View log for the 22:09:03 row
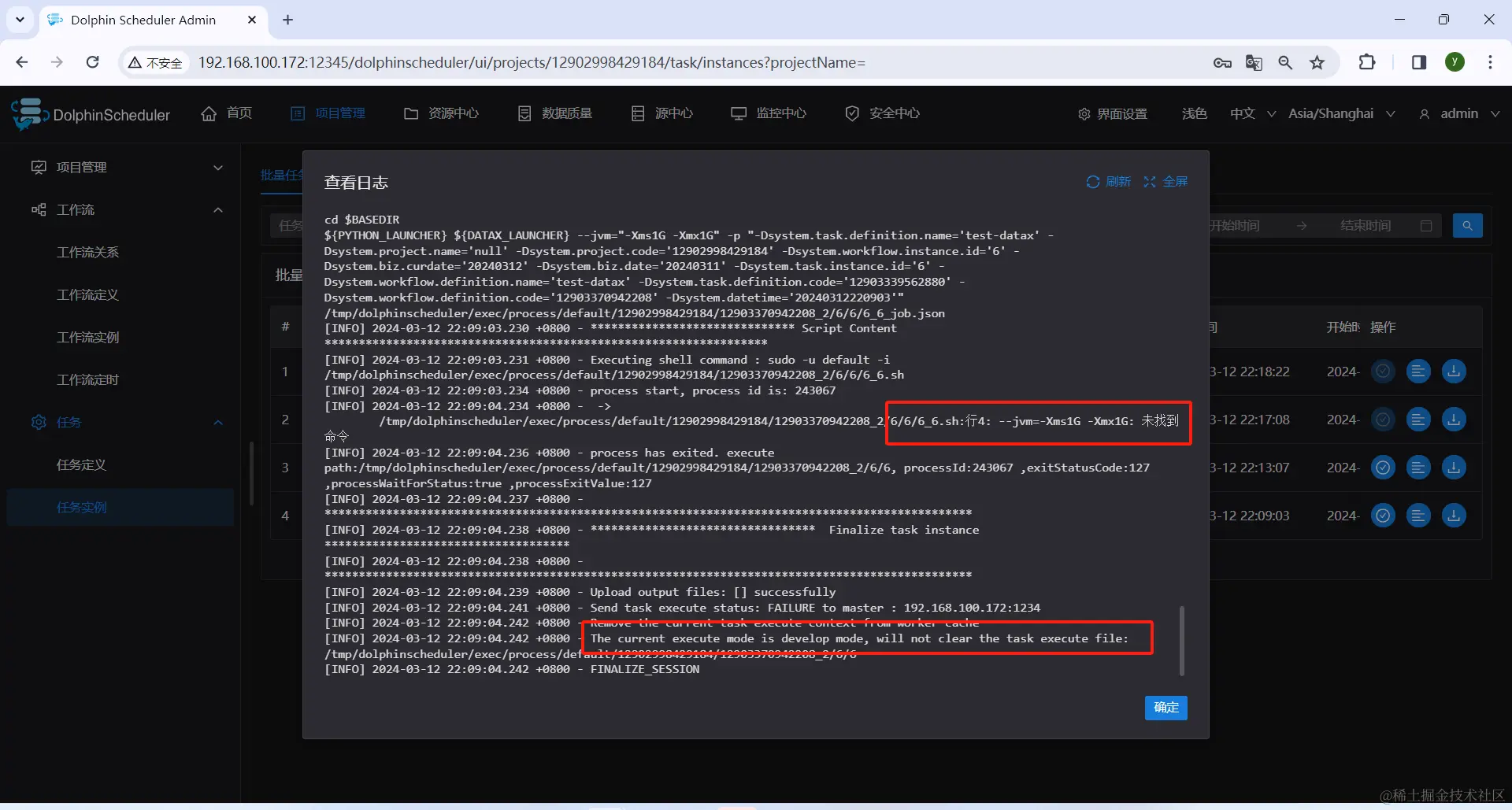The width and height of the screenshot is (1512, 810). (x=1418, y=516)
